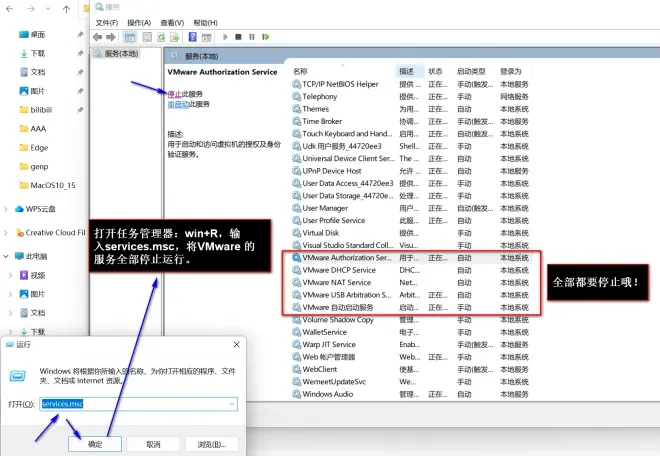Click the Refresh toolbar icon in Services
Viewport: 660px width, 456px height.
click(161, 37)
